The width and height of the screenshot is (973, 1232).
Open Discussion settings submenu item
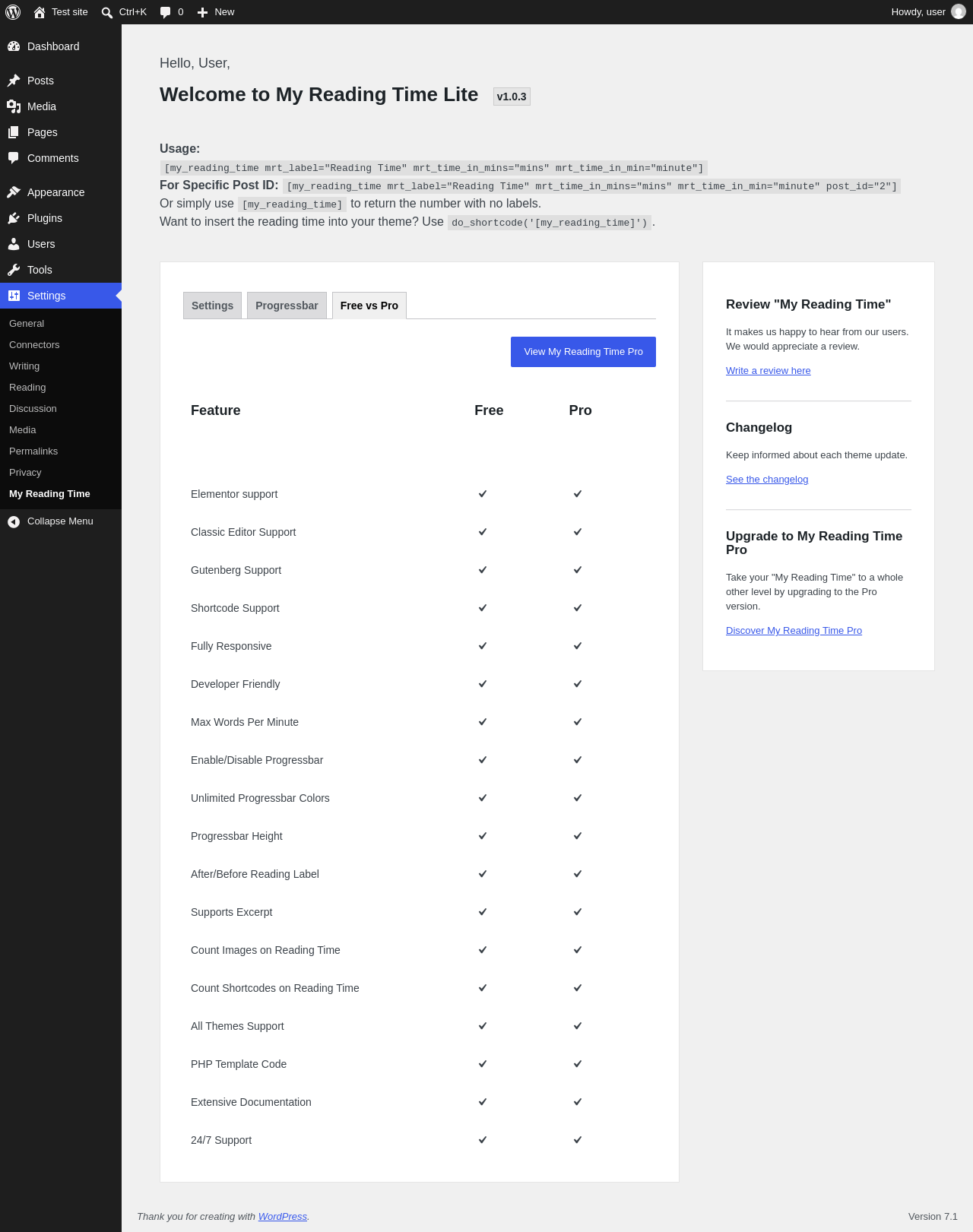(x=33, y=409)
